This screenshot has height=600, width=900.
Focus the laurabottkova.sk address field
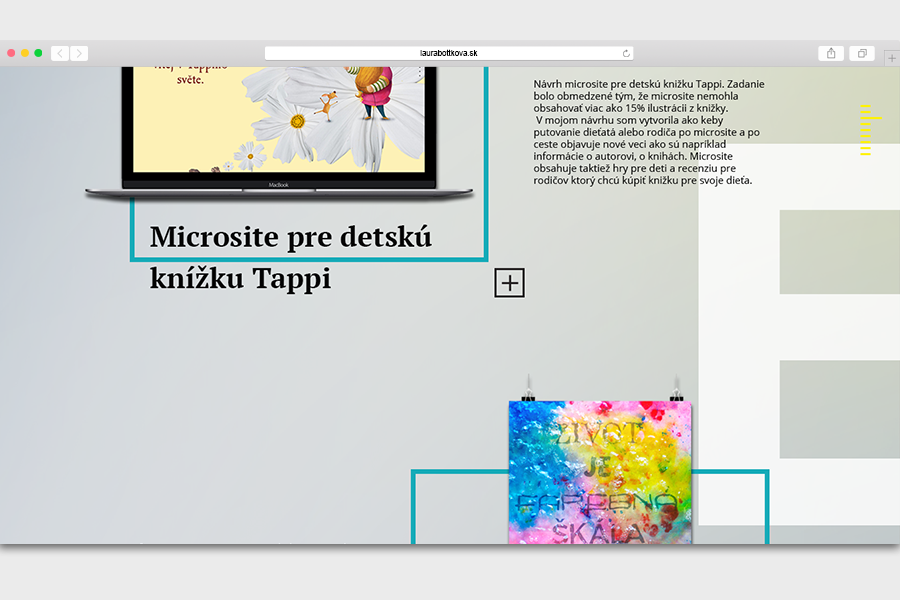(448, 53)
